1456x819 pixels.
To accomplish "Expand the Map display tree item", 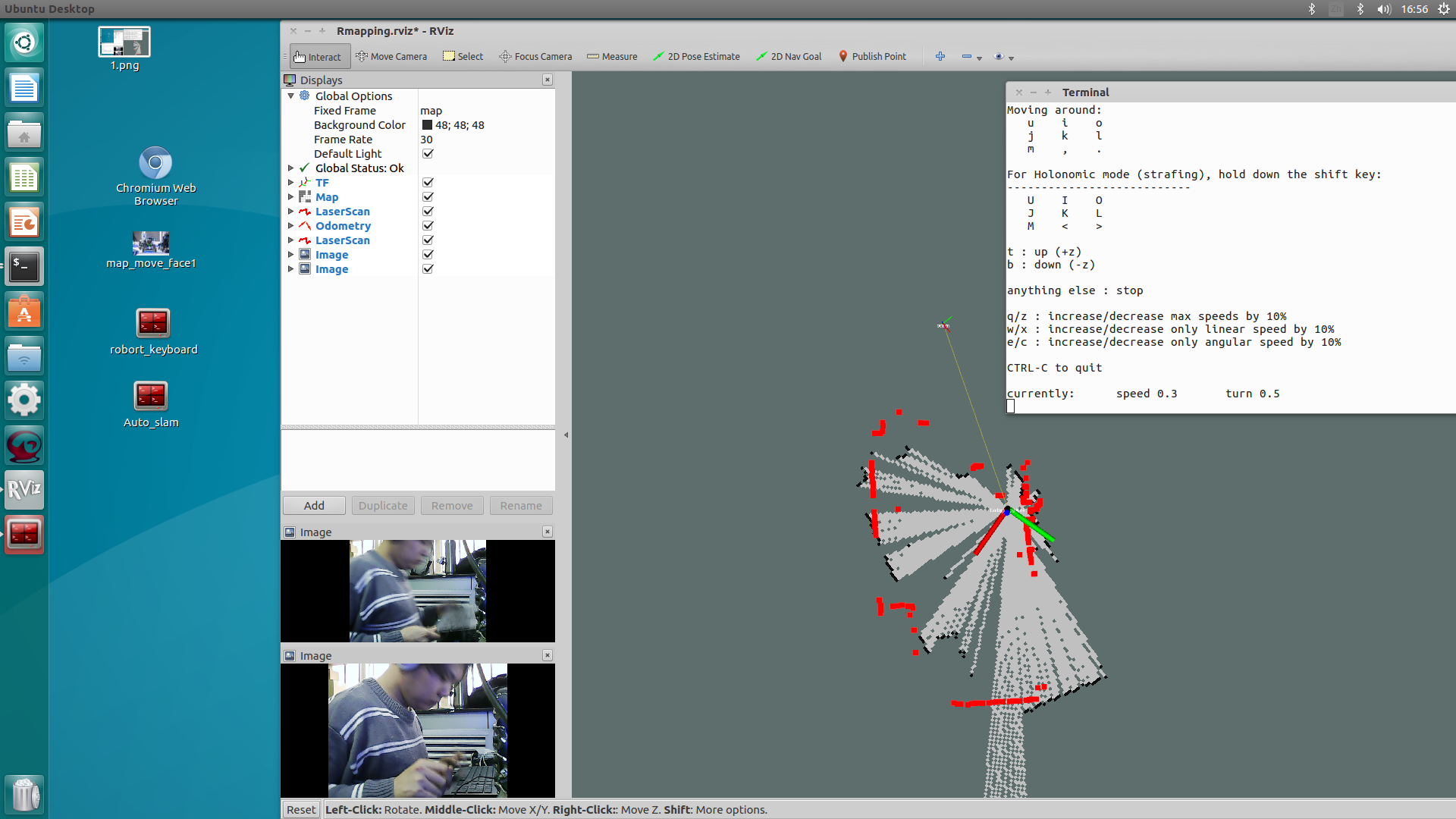I will (x=290, y=197).
